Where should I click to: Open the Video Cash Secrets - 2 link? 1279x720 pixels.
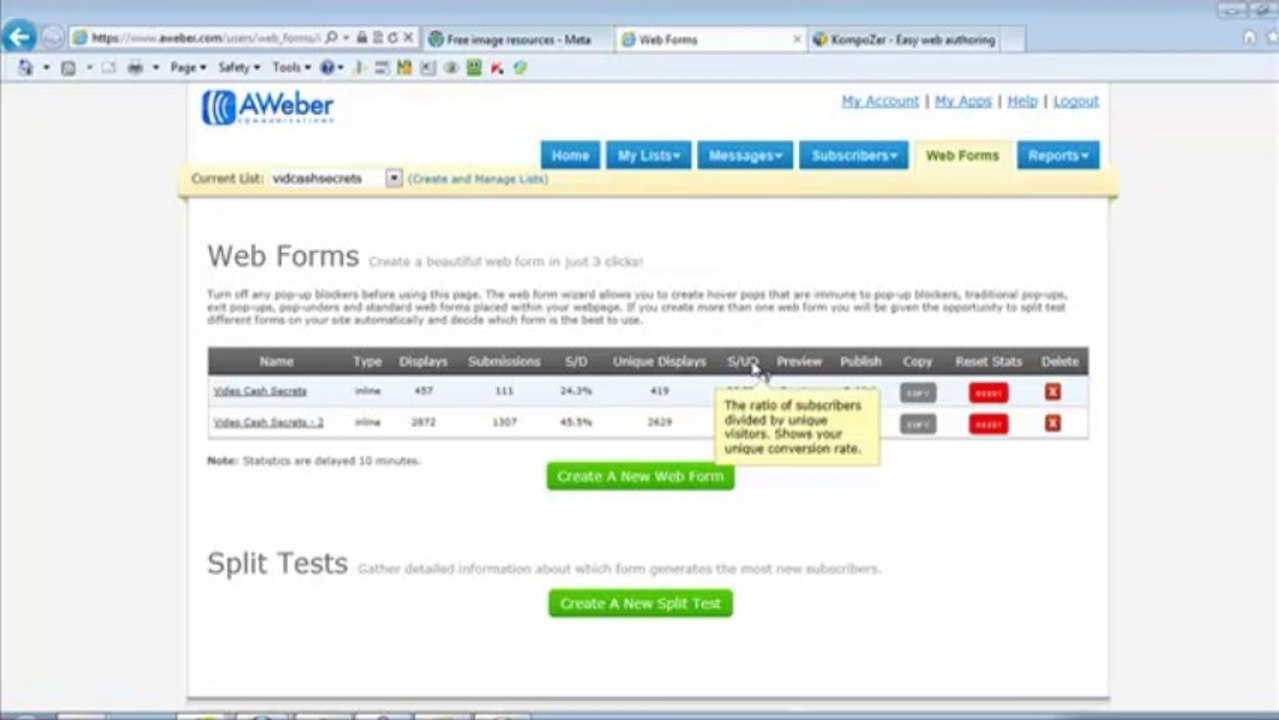[x=268, y=422]
